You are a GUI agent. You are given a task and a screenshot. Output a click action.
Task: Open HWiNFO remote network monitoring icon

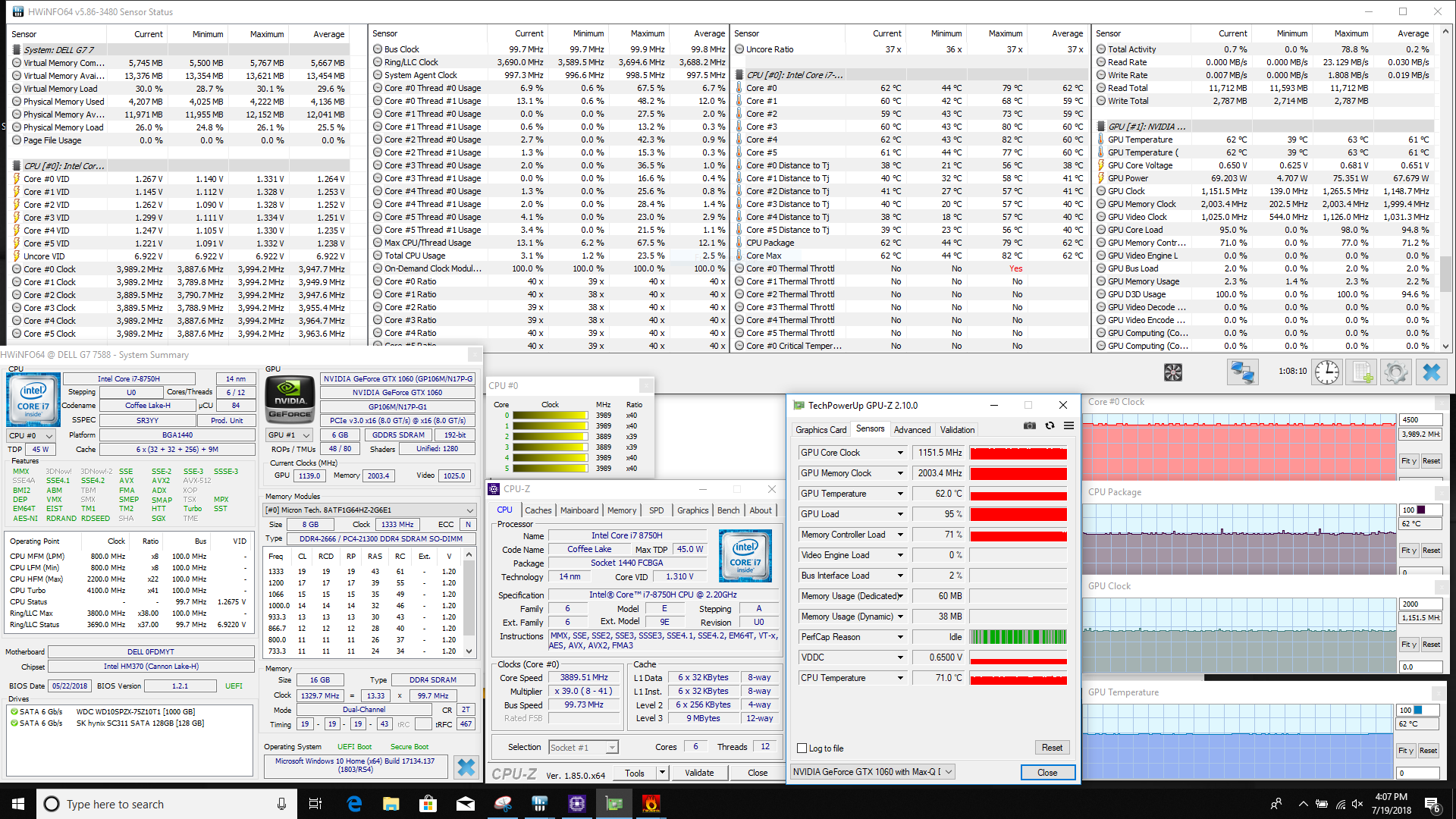click(x=1242, y=372)
